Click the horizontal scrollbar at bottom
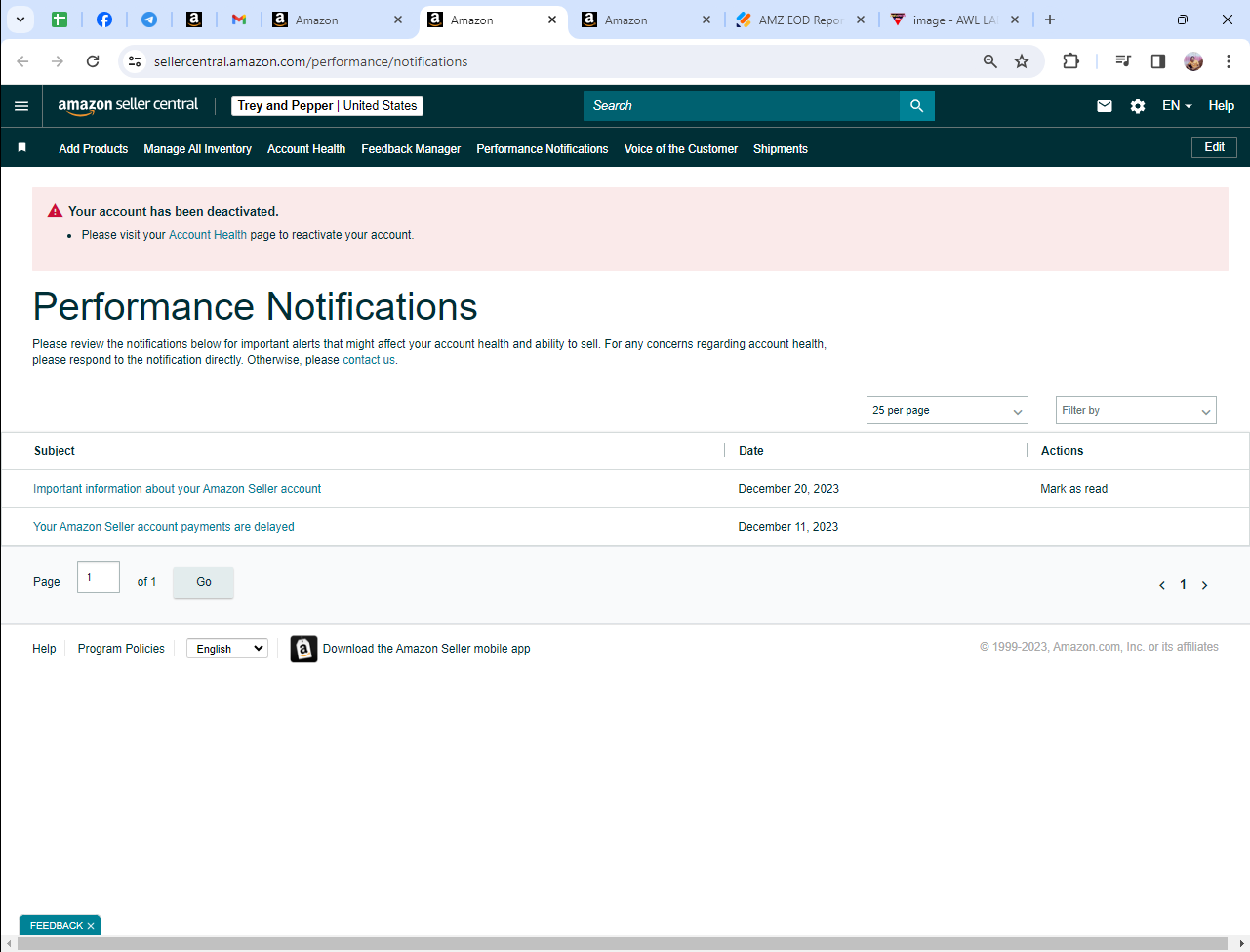1250x952 pixels. [x=623, y=943]
